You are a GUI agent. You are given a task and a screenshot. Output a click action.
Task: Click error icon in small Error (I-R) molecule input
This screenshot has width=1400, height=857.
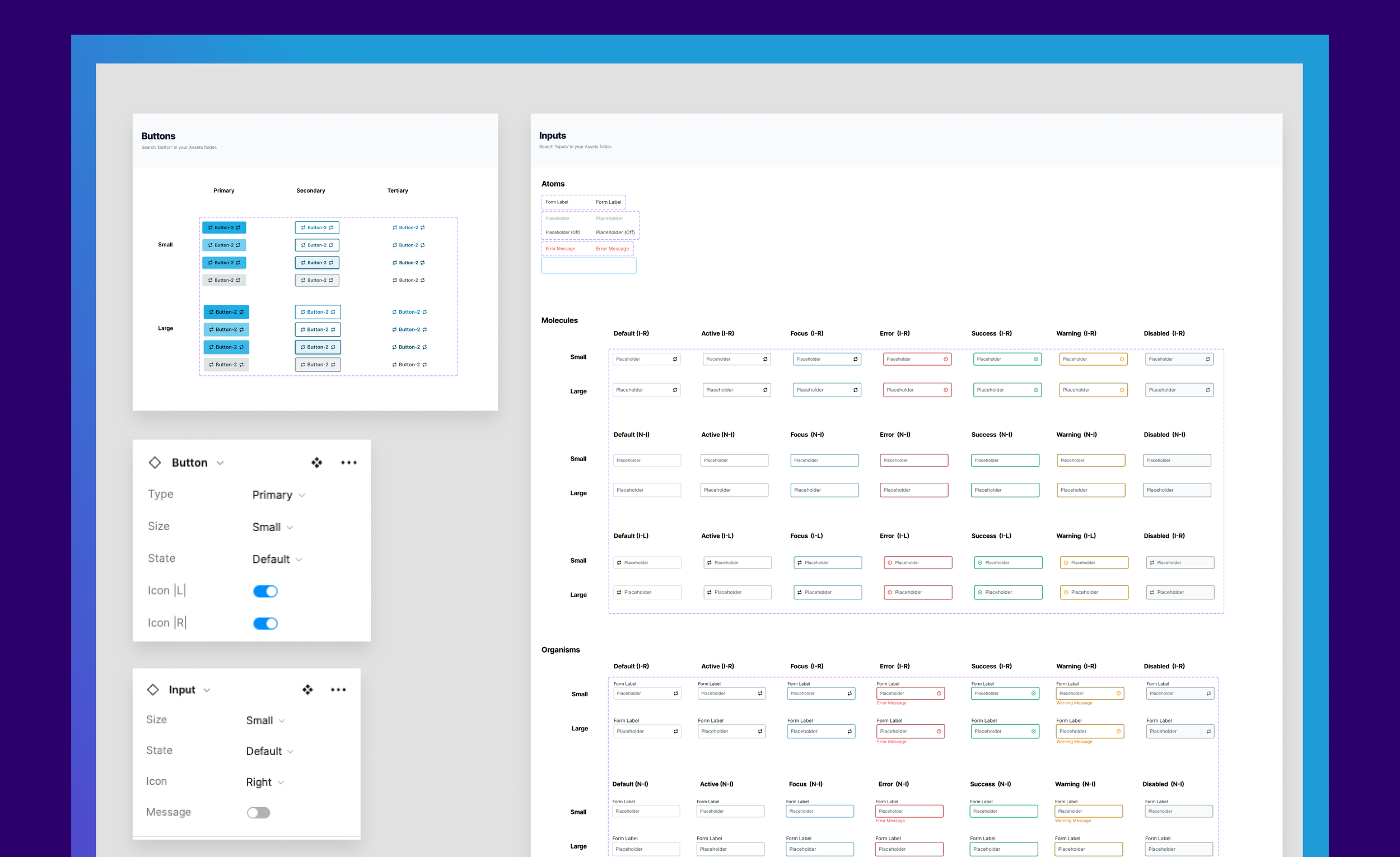tap(945, 359)
